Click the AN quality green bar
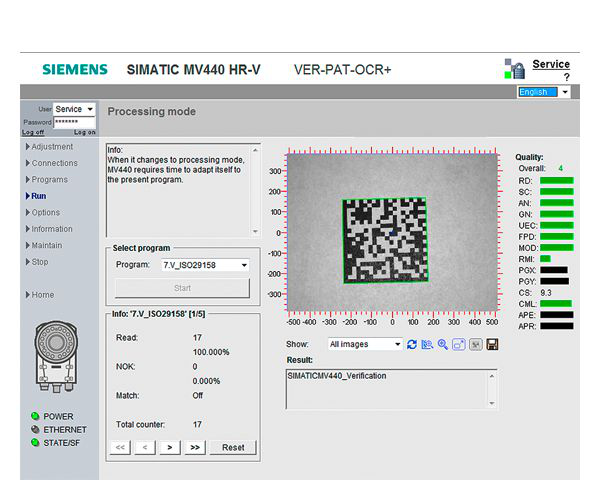 (x=557, y=203)
